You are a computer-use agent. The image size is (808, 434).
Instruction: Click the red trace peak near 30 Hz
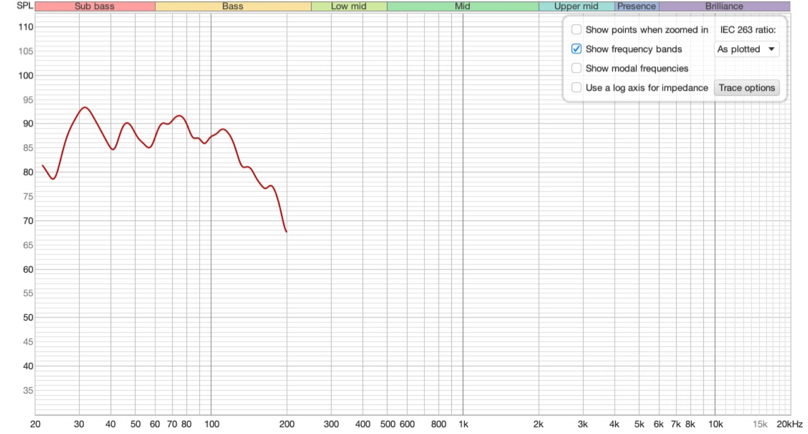tap(85, 107)
